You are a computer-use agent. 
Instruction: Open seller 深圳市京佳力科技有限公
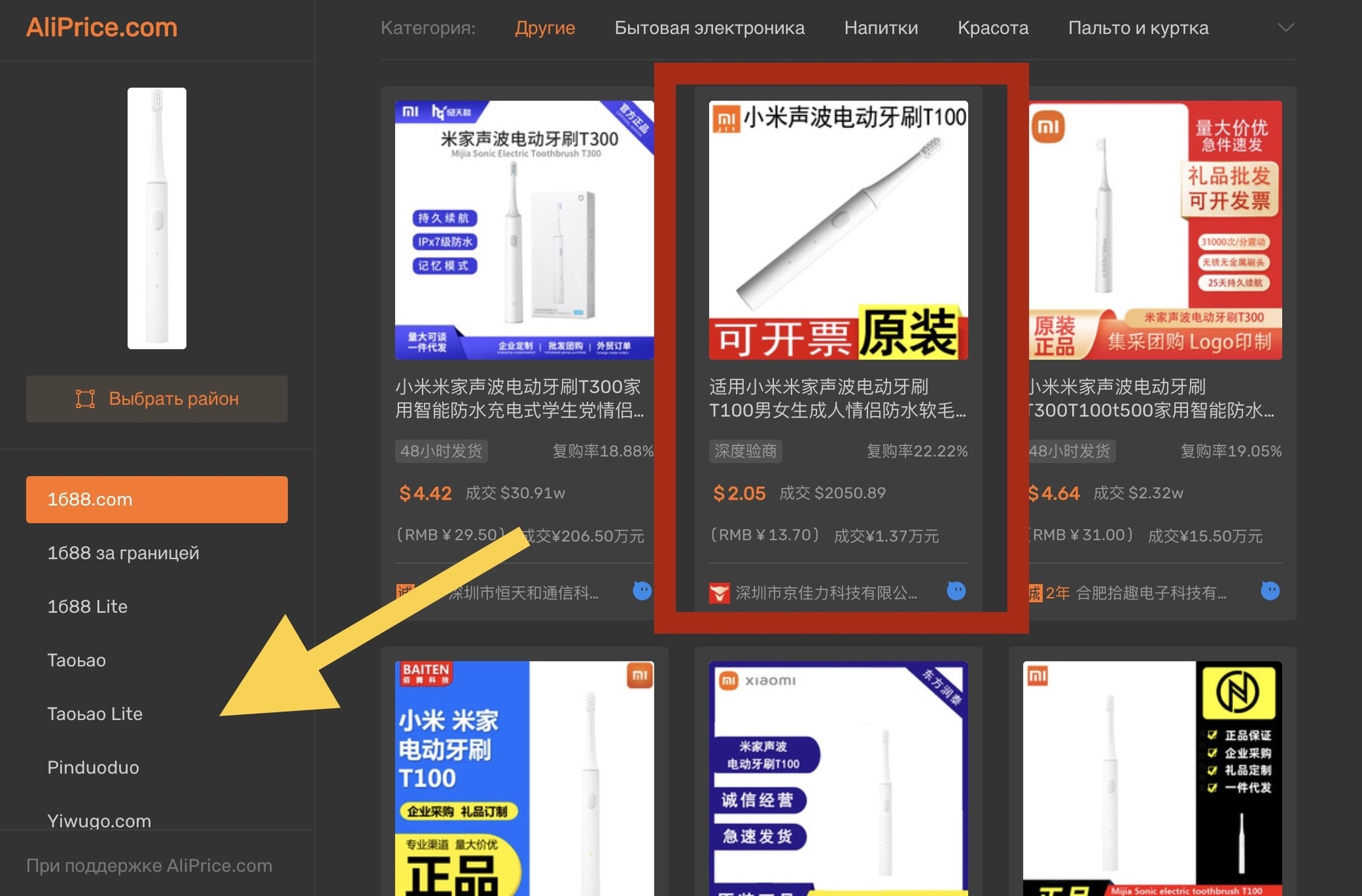tap(826, 592)
